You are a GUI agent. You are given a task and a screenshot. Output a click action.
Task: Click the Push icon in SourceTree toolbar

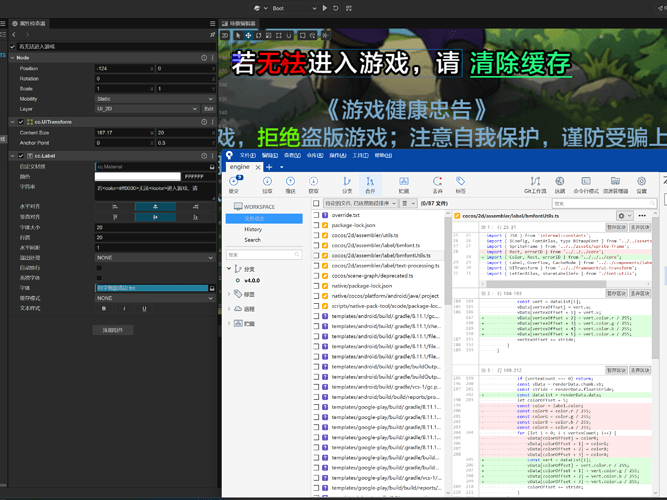[x=291, y=181]
